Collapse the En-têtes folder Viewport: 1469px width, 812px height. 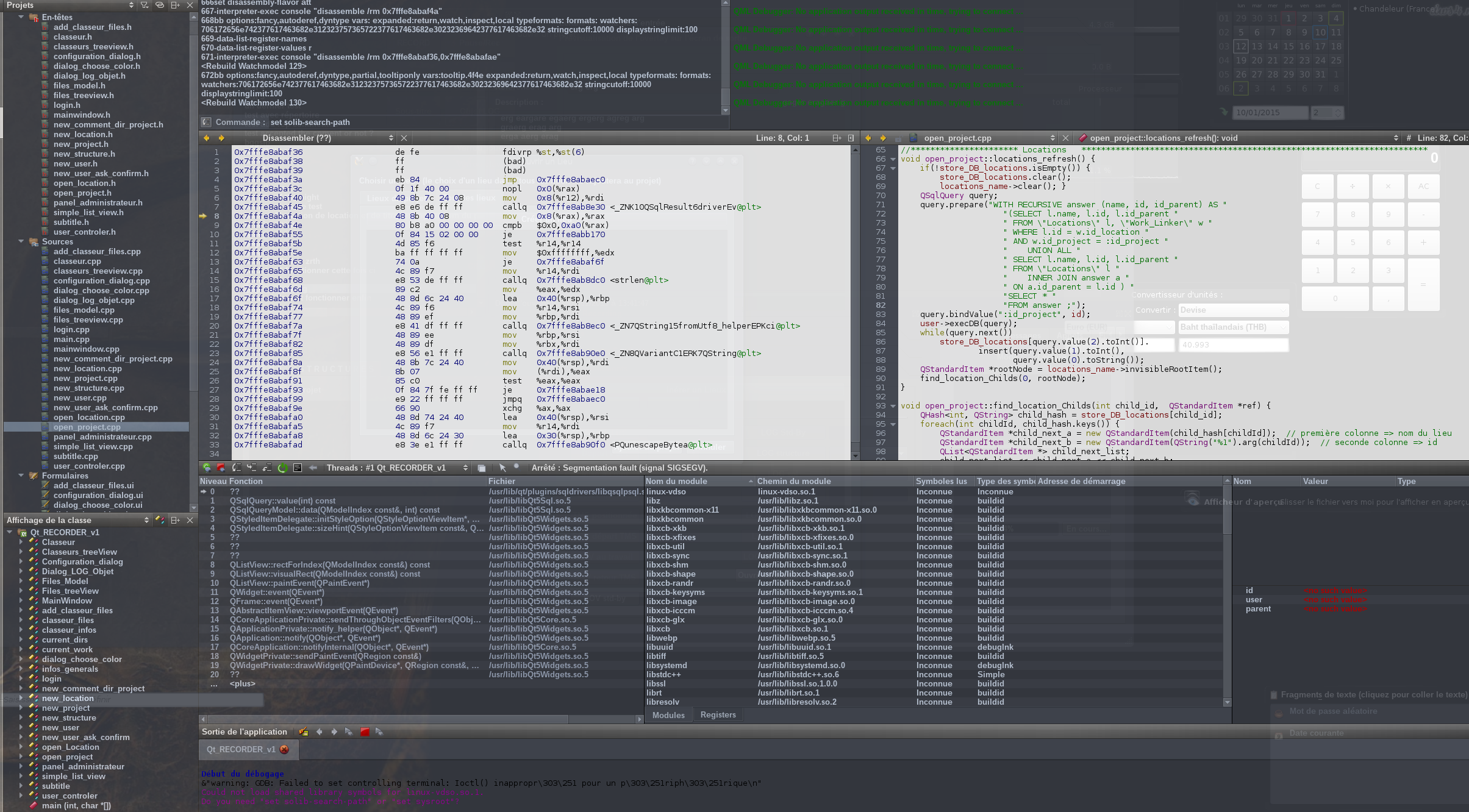(21, 17)
